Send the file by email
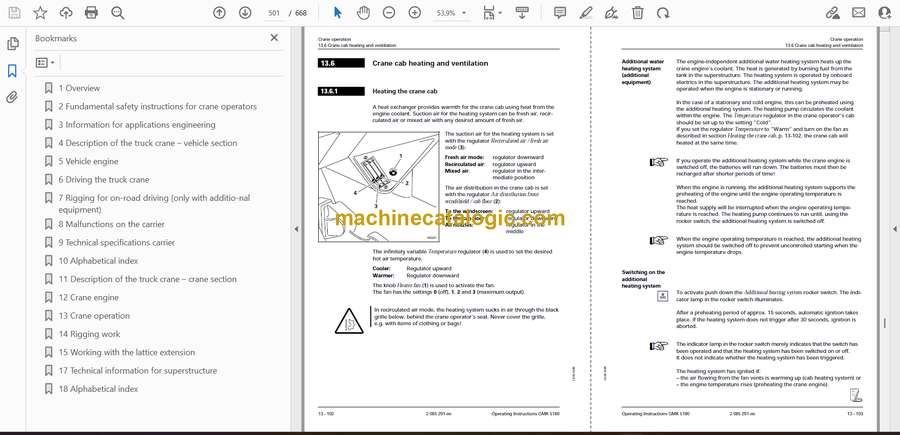The width and height of the screenshot is (900, 435). (859, 13)
